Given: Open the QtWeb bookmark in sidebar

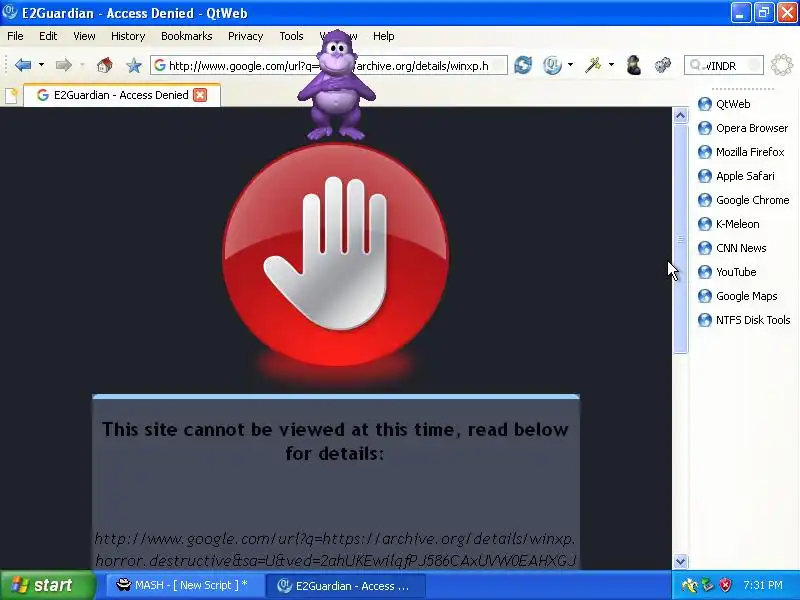Looking at the screenshot, I should point(733,104).
